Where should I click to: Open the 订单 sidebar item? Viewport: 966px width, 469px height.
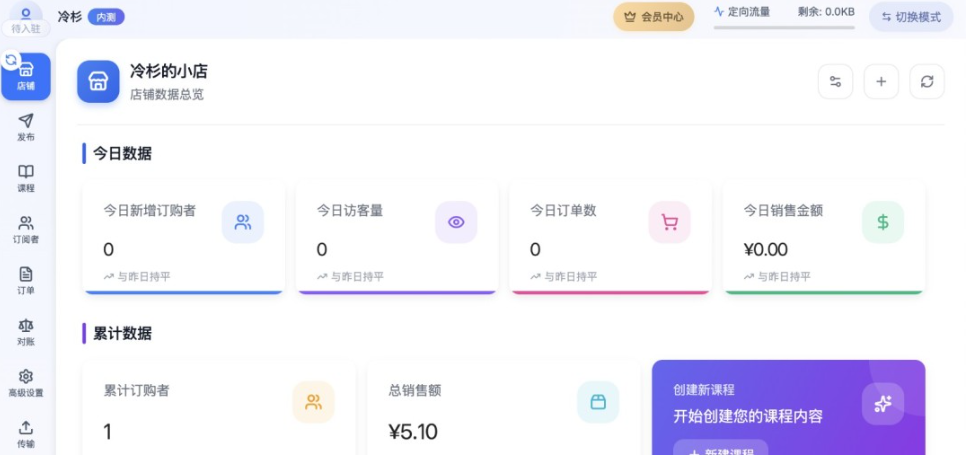click(x=26, y=281)
